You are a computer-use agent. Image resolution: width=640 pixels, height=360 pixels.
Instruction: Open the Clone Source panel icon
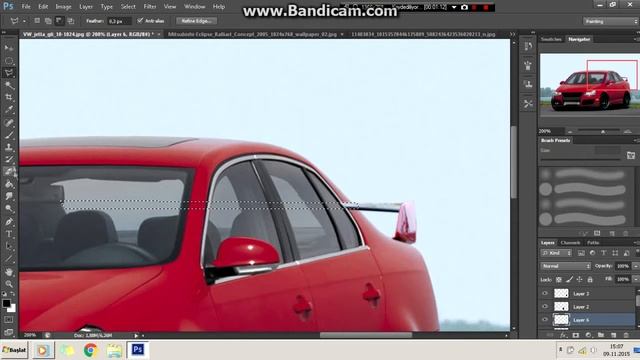coord(528,84)
